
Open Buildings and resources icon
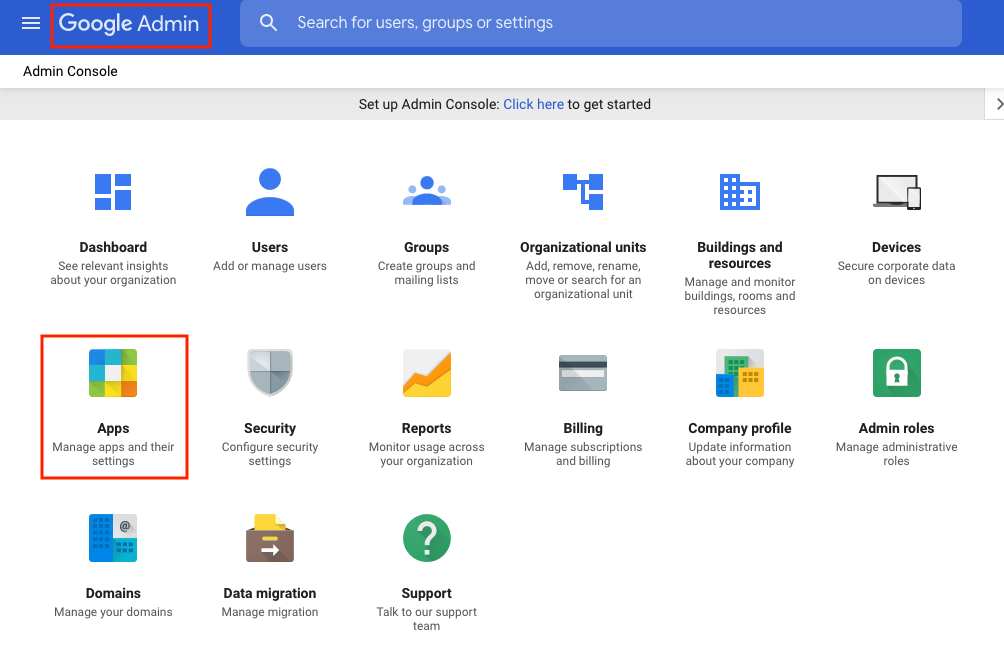click(x=739, y=192)
